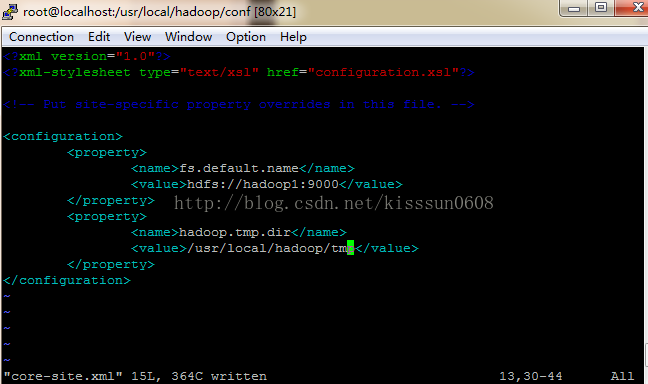Click the last closing </property> tag
This screenshot has width=648, height=384.
[111, 265]
